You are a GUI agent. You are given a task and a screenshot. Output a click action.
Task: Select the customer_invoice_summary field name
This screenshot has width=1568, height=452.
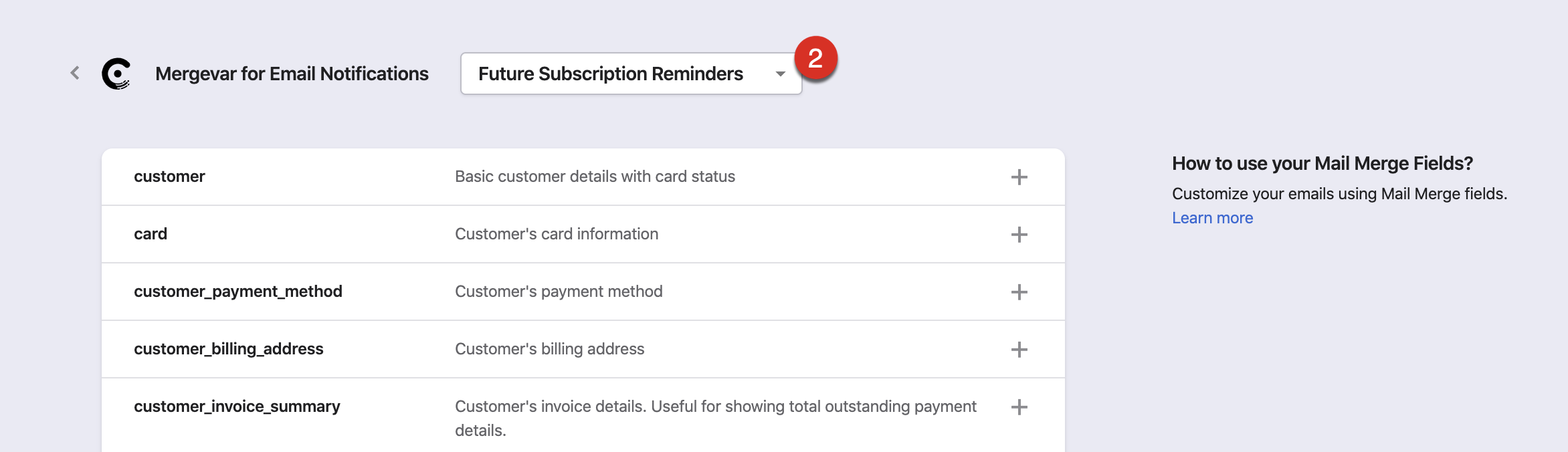237,407
